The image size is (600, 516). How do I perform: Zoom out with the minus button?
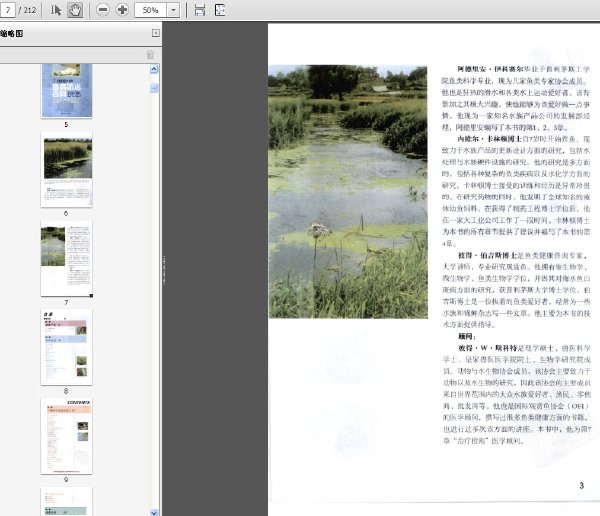click(103, 10)
